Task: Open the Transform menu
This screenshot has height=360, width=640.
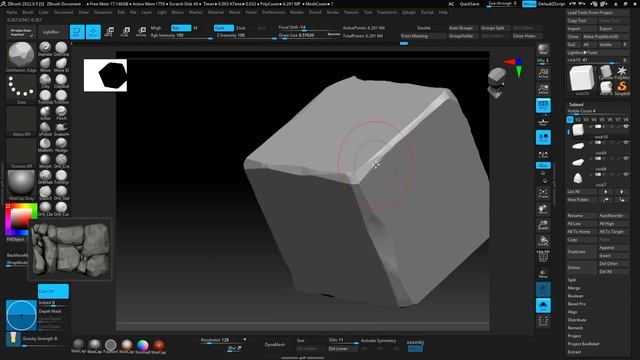Action: (x=387, y=12)
